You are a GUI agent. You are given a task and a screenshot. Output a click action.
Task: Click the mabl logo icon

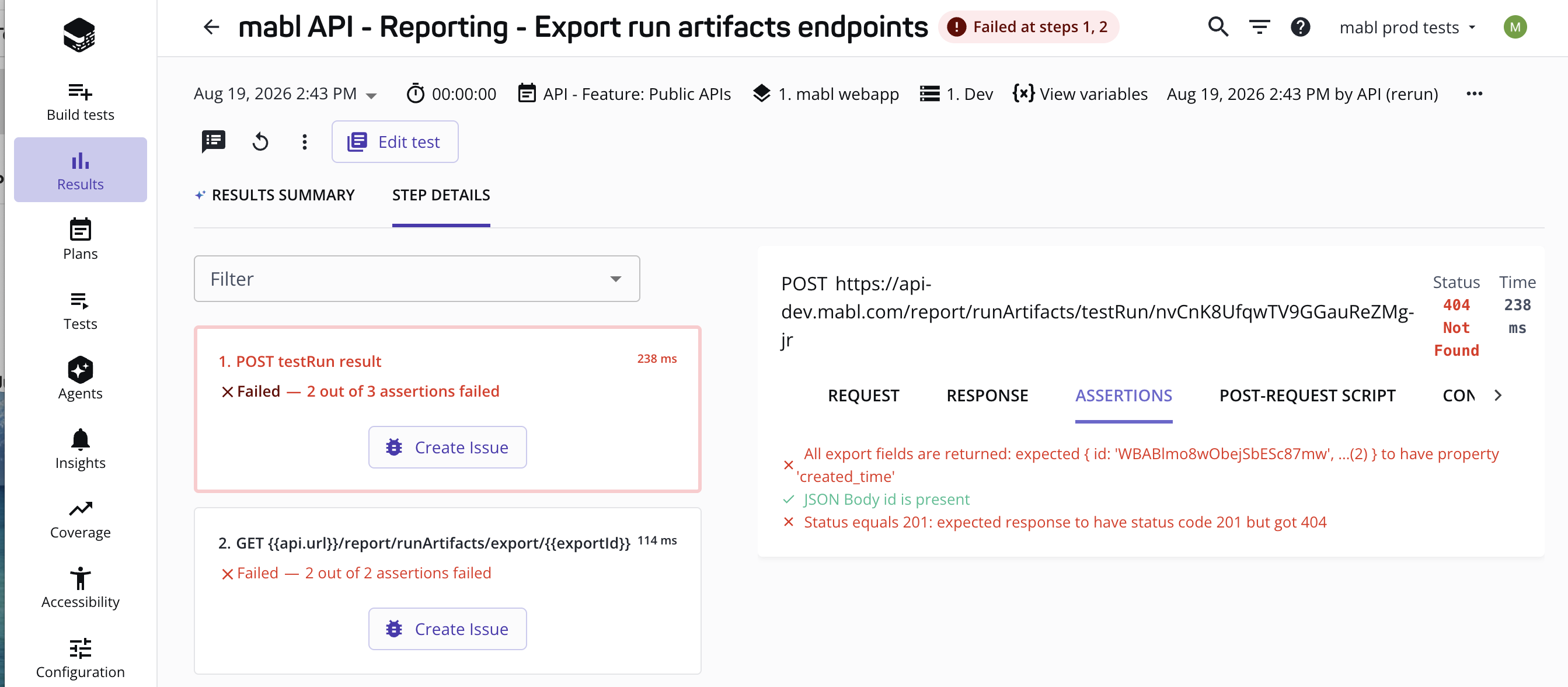coord(79,33)
